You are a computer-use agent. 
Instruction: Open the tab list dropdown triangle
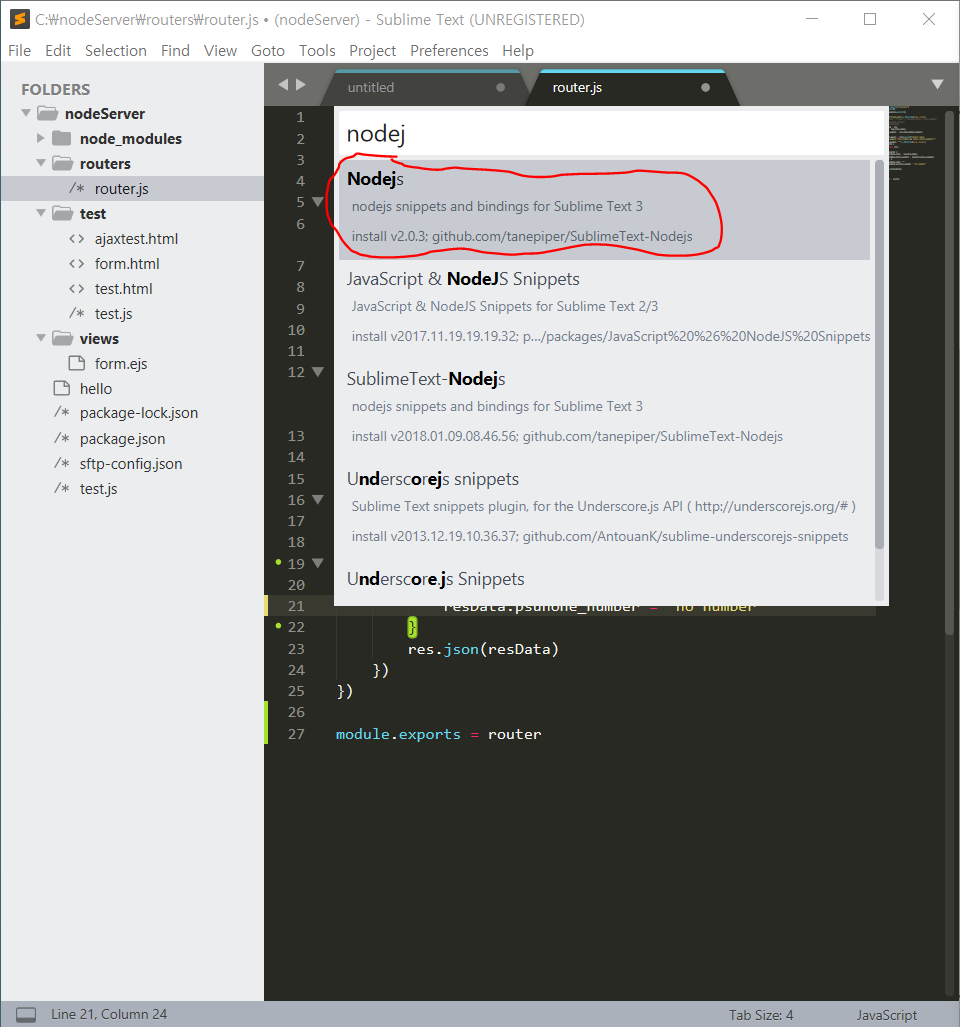pyautogui.click(x=937, y=84)
